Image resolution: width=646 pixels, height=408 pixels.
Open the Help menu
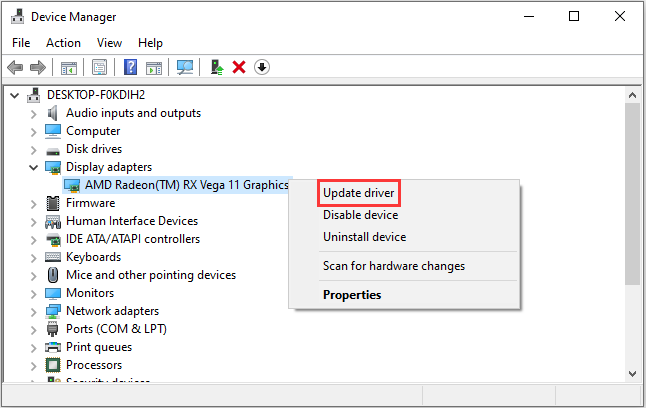point(150,43)
